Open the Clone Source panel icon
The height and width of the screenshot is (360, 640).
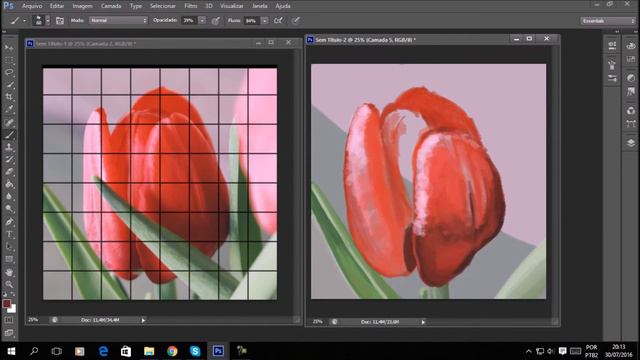click(x=612, y=78)
